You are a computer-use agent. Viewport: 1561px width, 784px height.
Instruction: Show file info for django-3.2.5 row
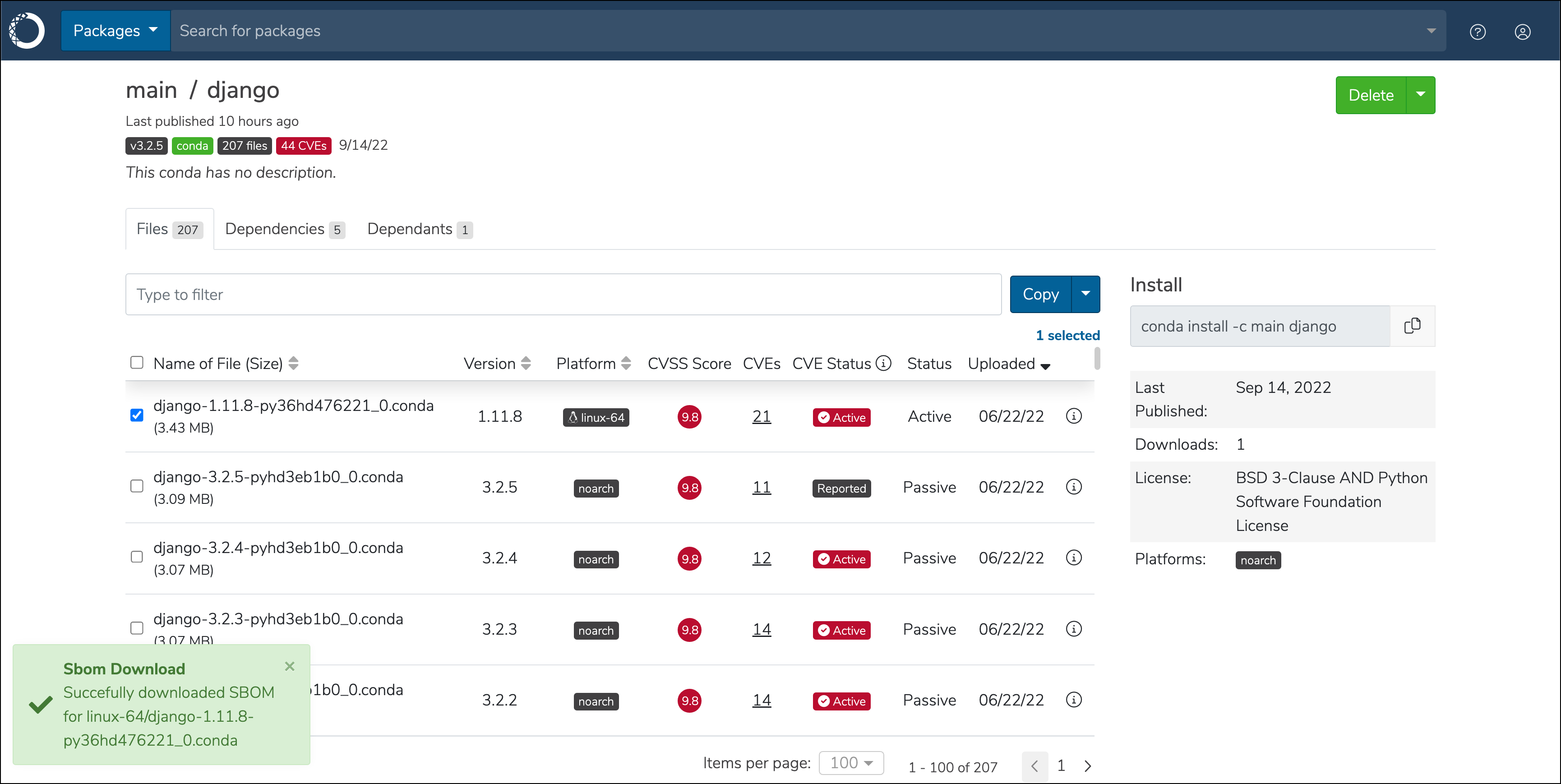[x=1074, y=487]
